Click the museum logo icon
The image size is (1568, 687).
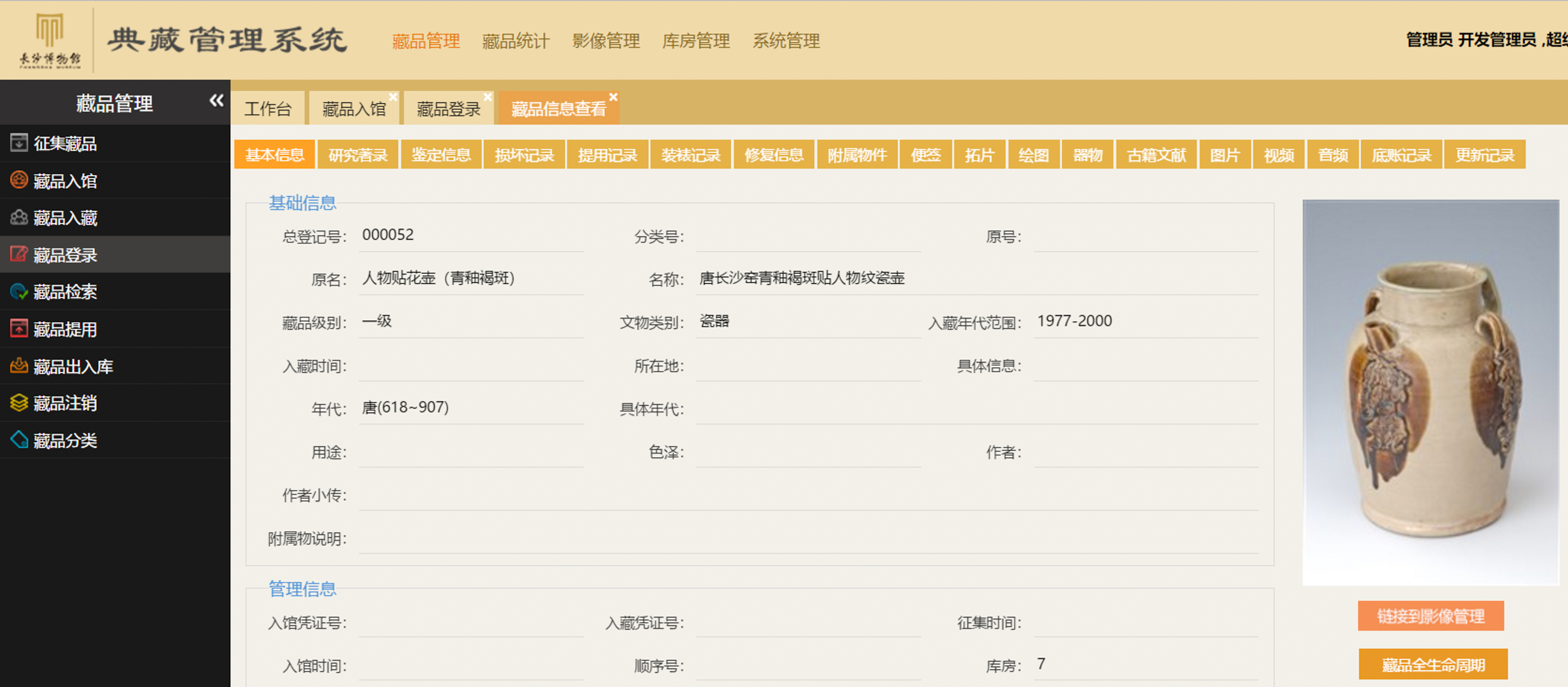49,40
